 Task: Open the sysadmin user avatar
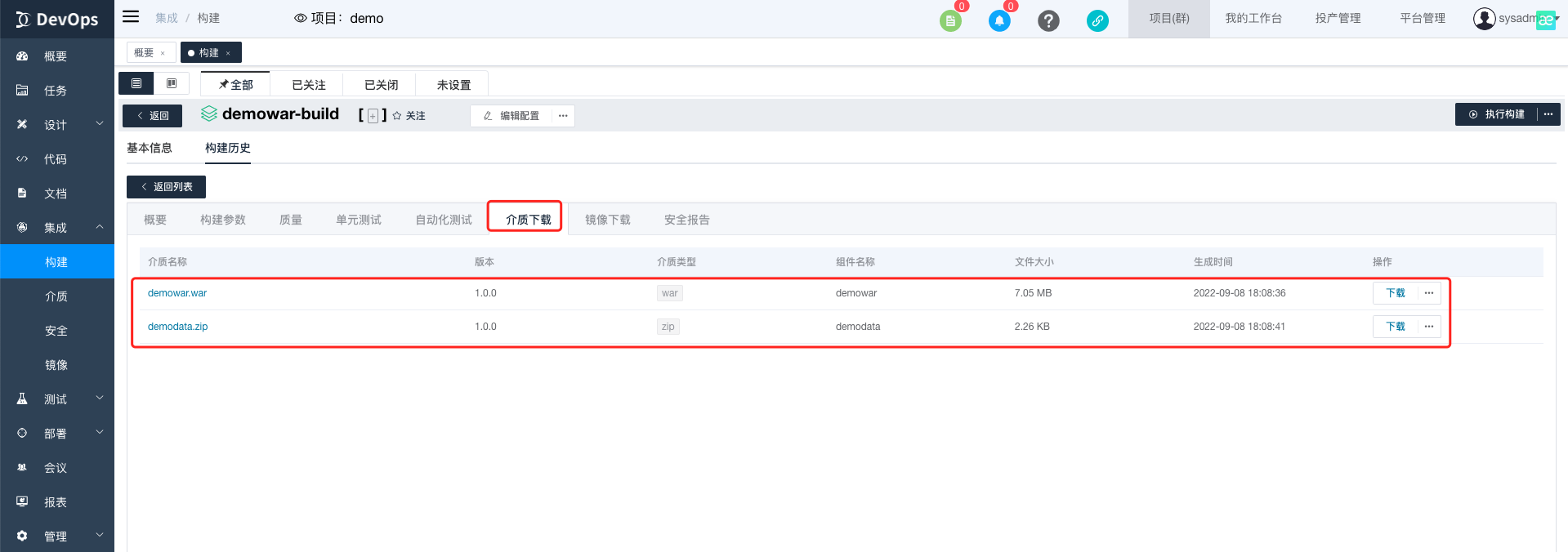coord(1484,18)
